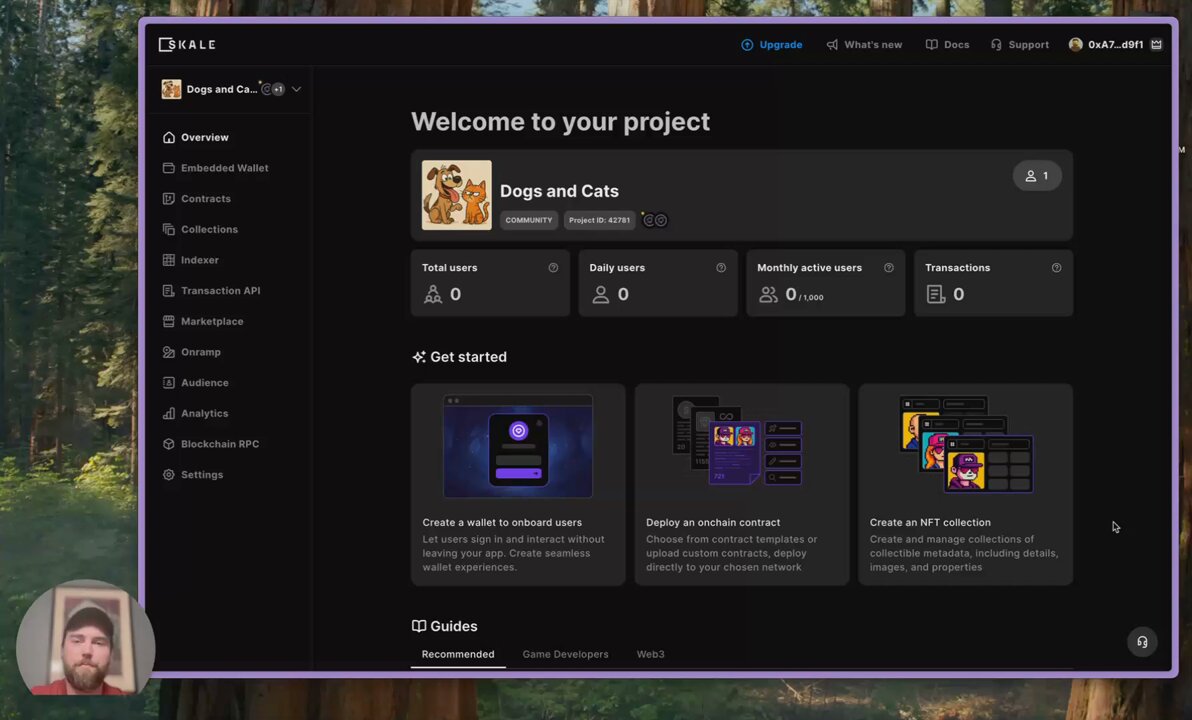Click the crown icon beside wallet address

(x=1156, y=45)
